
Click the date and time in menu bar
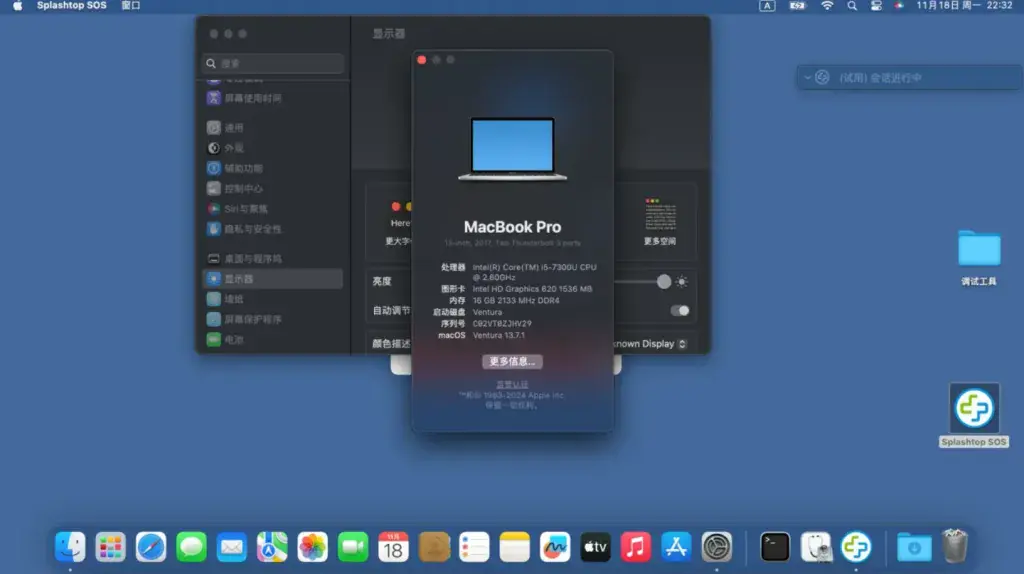point(964,6)
